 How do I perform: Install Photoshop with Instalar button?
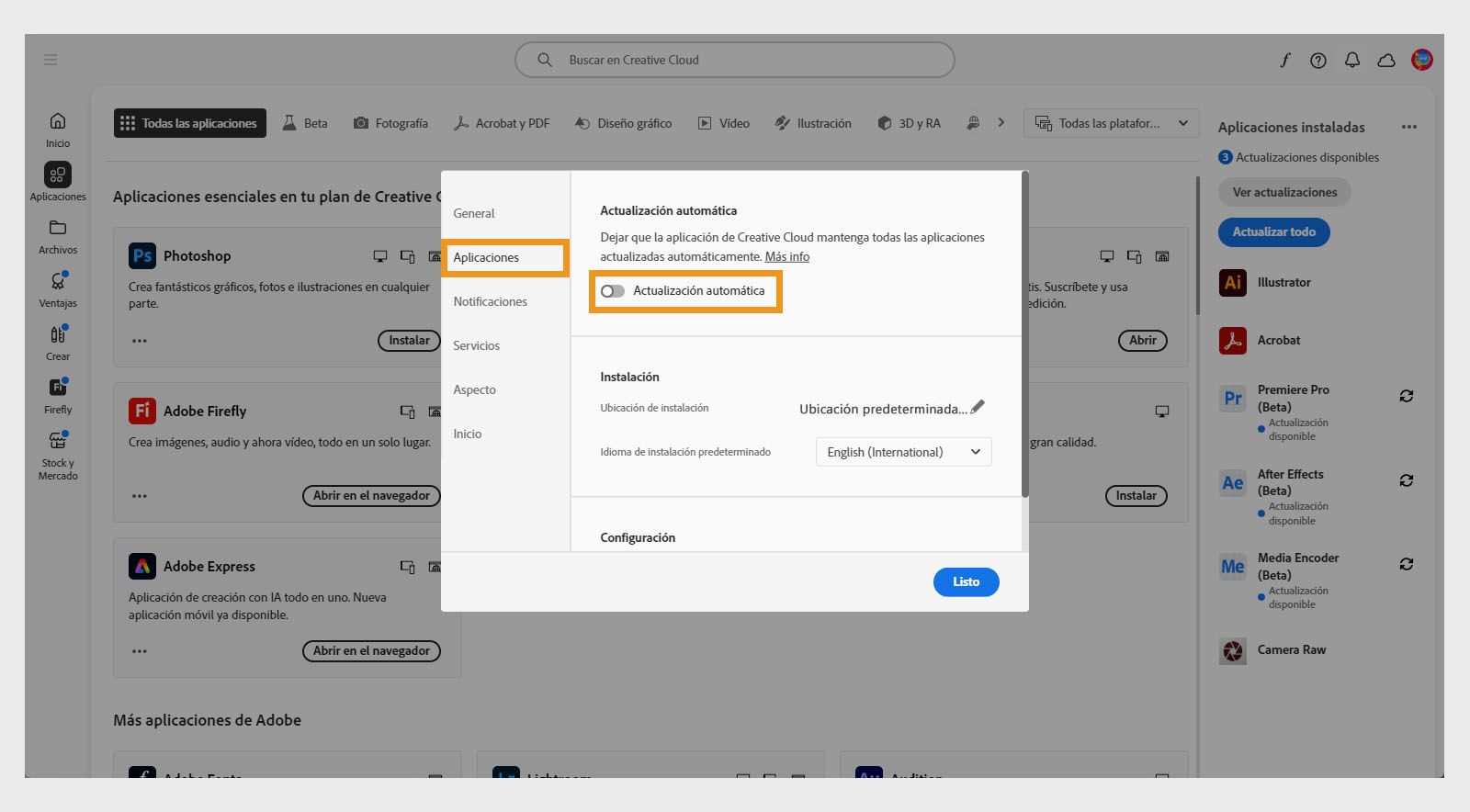[409, 341]
